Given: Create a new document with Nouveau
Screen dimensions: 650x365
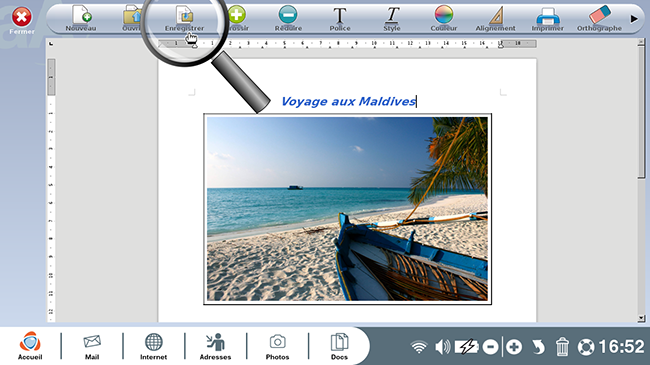Looking at the screenshot, I should (x=81, y=19).
